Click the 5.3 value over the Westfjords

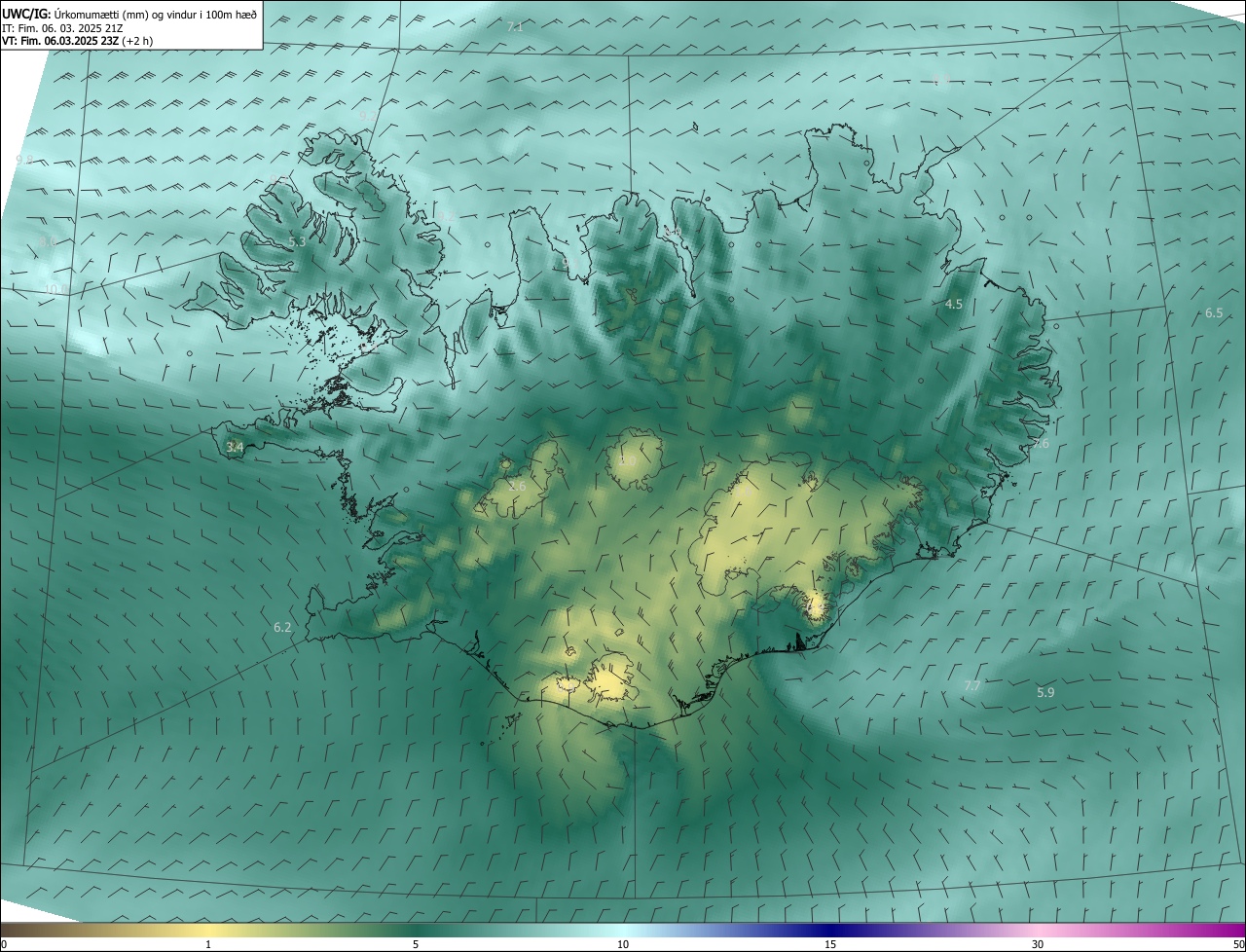click(x=297, y=242)
